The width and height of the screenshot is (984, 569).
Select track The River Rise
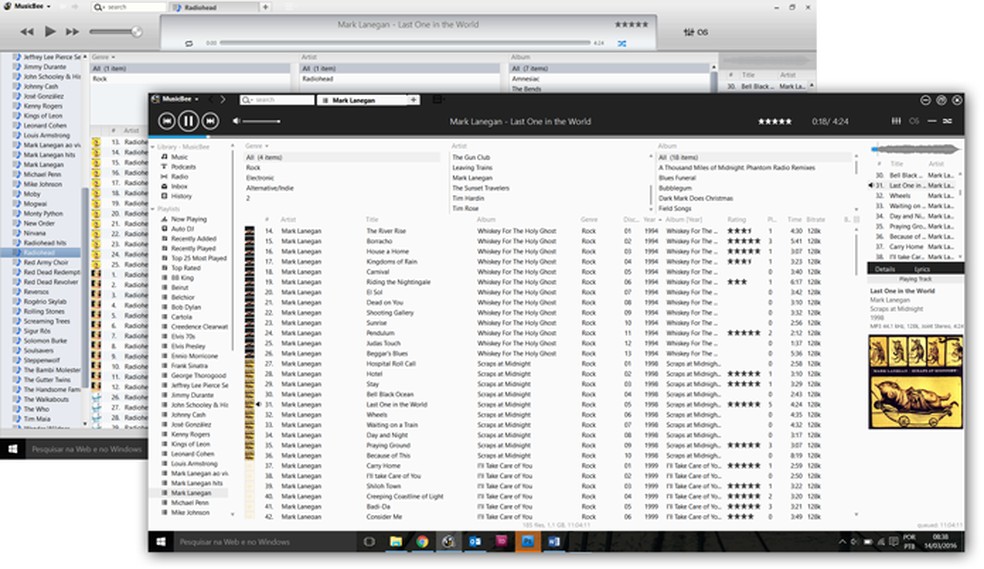[x=386, y=231]
